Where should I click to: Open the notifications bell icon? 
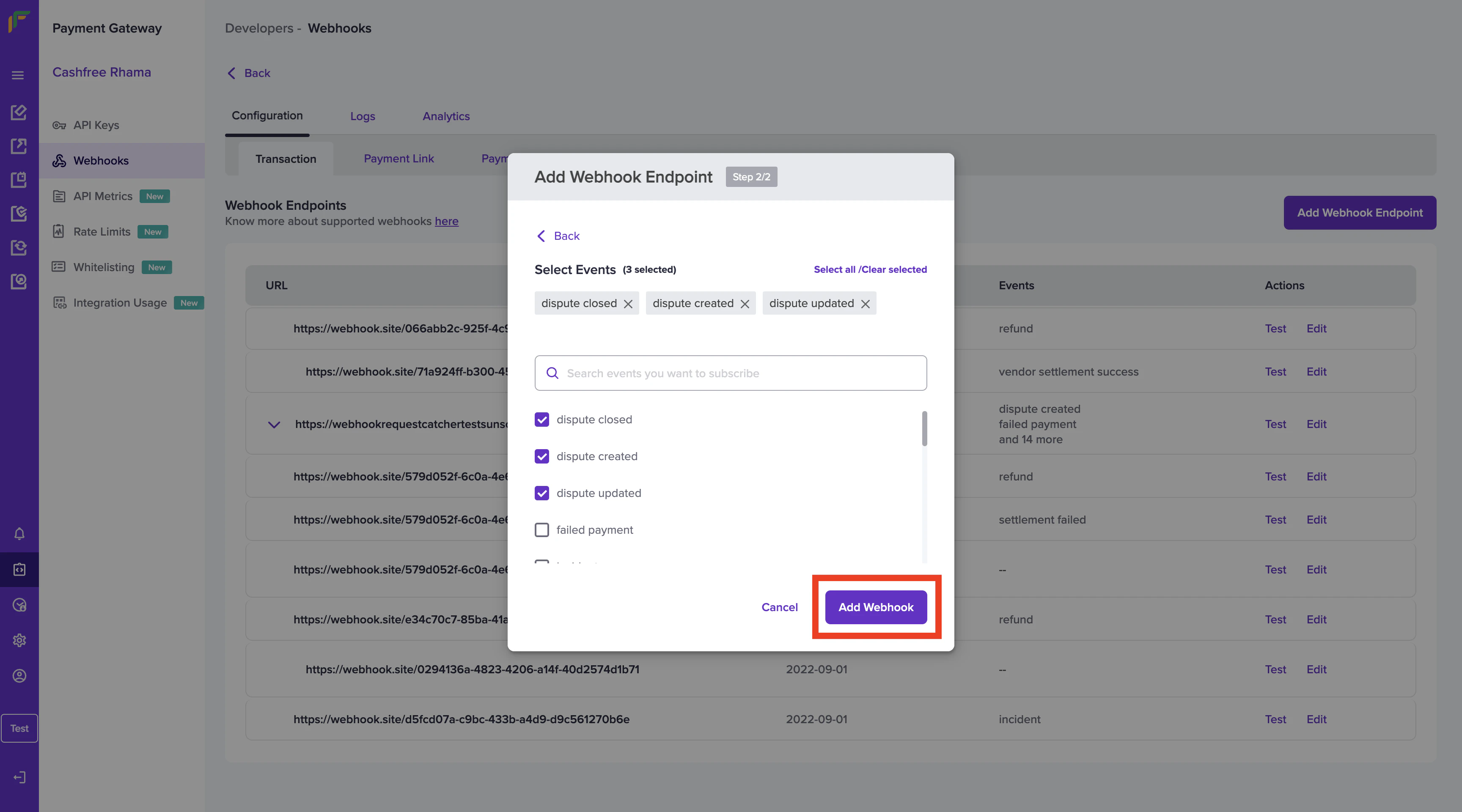(19, 533)
